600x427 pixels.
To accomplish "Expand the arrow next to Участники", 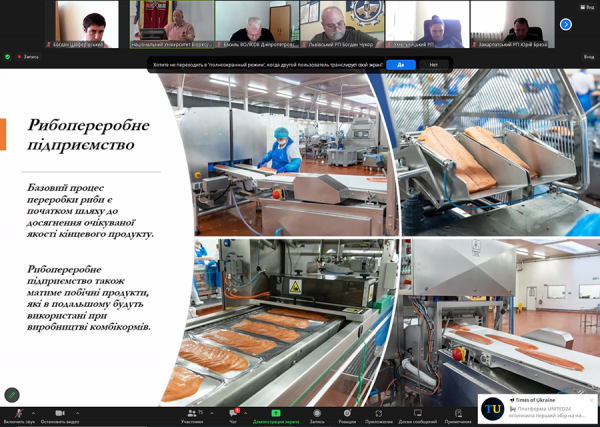I will tap(212, 413).
